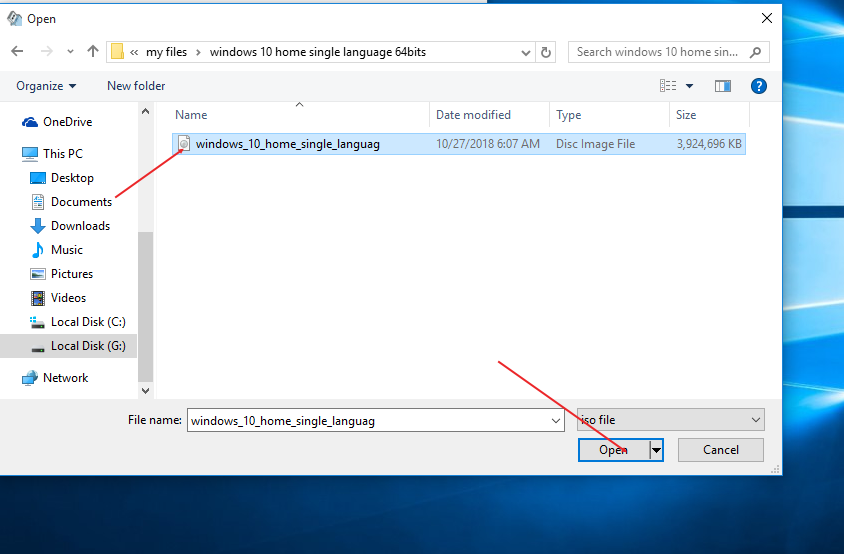Click sidebar scrollbar up arrow
The image size is (844, 554).
[x=145, y=111]
